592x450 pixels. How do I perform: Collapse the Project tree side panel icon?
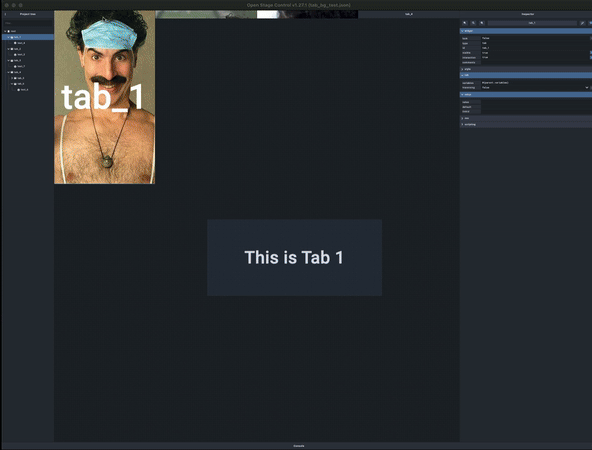coord(5,14)
